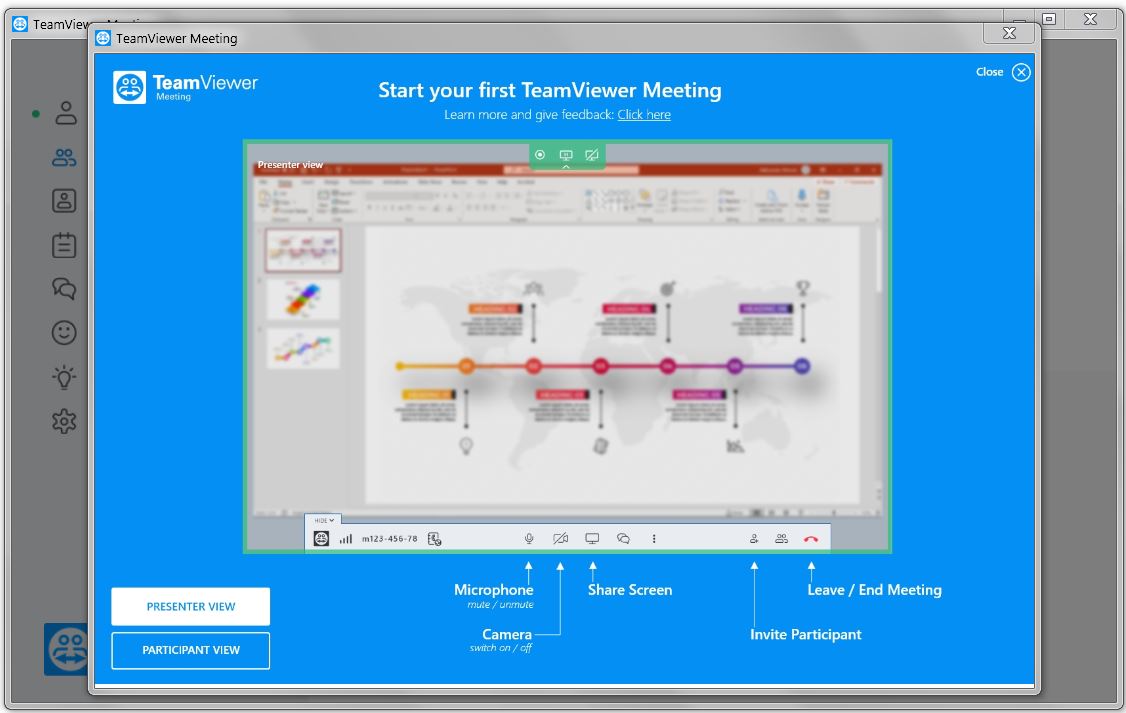Open the chat icon in meeting toolbar

coord(623,539)
